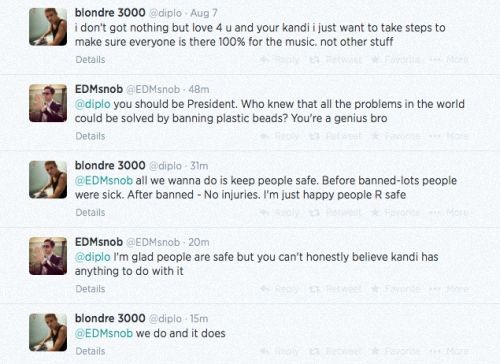Expand Details under the last 15m tweet
The image size is (500, 364).
90,351
